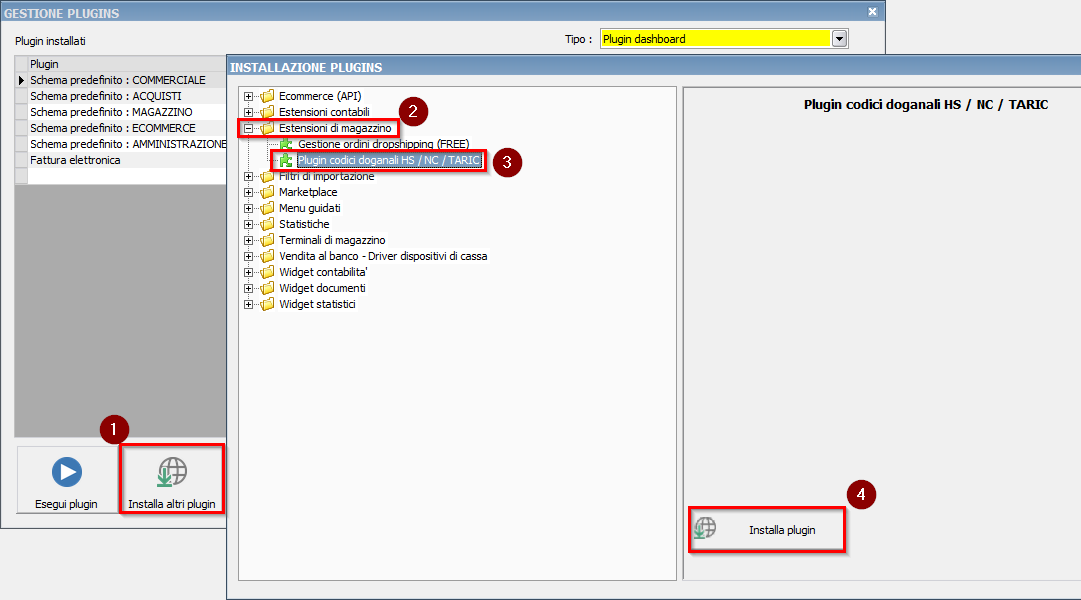
Task: Click the Esegui plugin play icon
Action: (x=67, y=472)
